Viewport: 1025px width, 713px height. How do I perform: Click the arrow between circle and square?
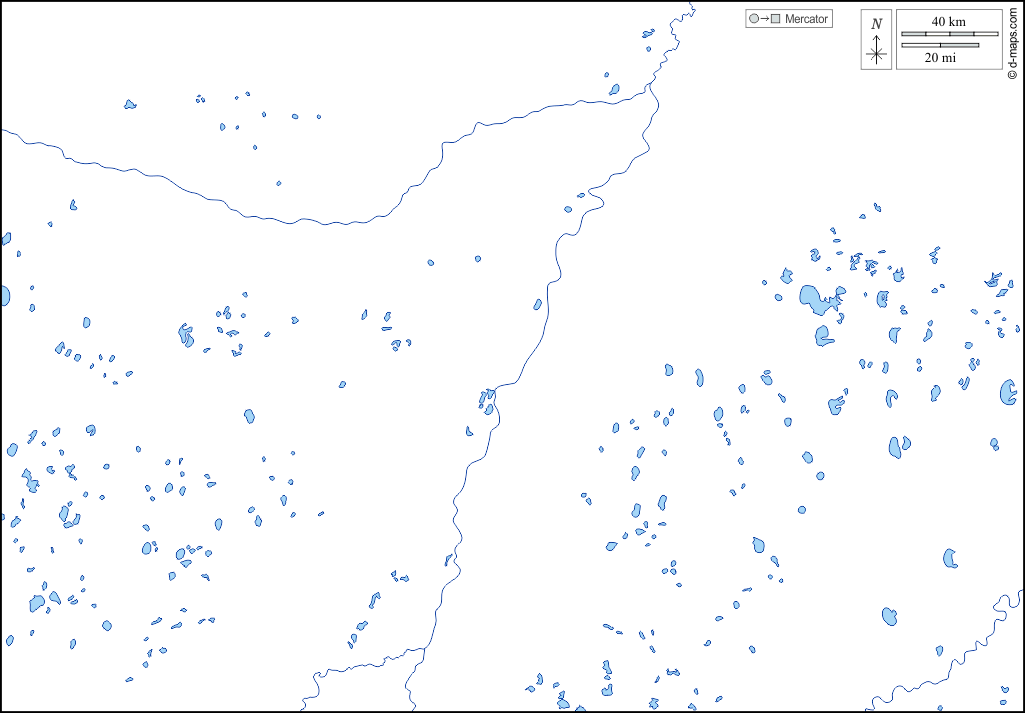pos(764,19)
